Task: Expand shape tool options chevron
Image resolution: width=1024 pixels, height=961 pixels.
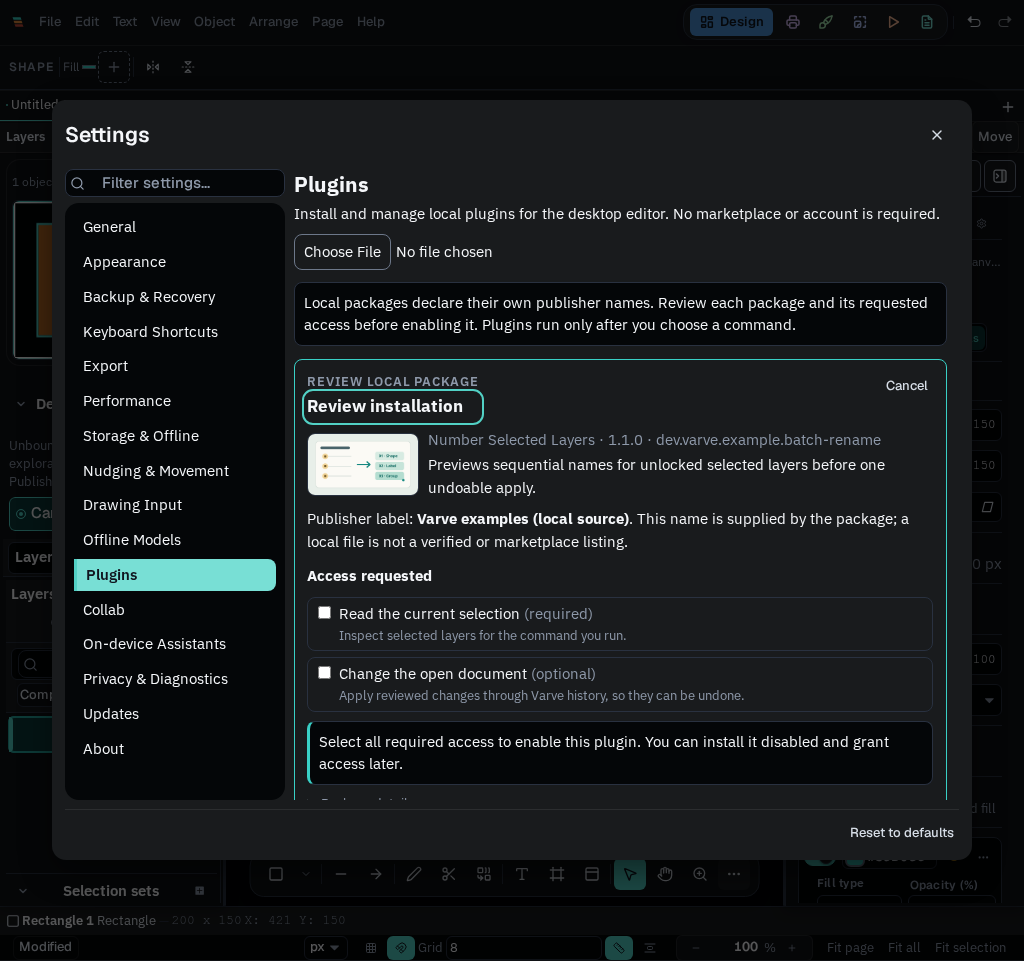Action: tap(306, 874)
